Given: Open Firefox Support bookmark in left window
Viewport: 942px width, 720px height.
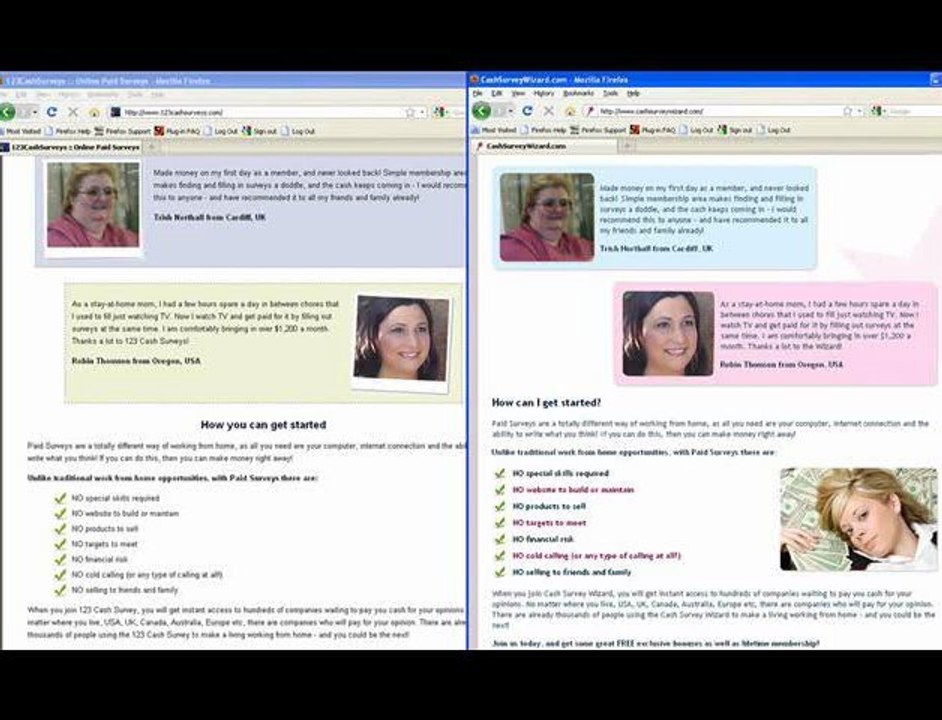Looking at the screenshot, I should (x=123, y=131).
